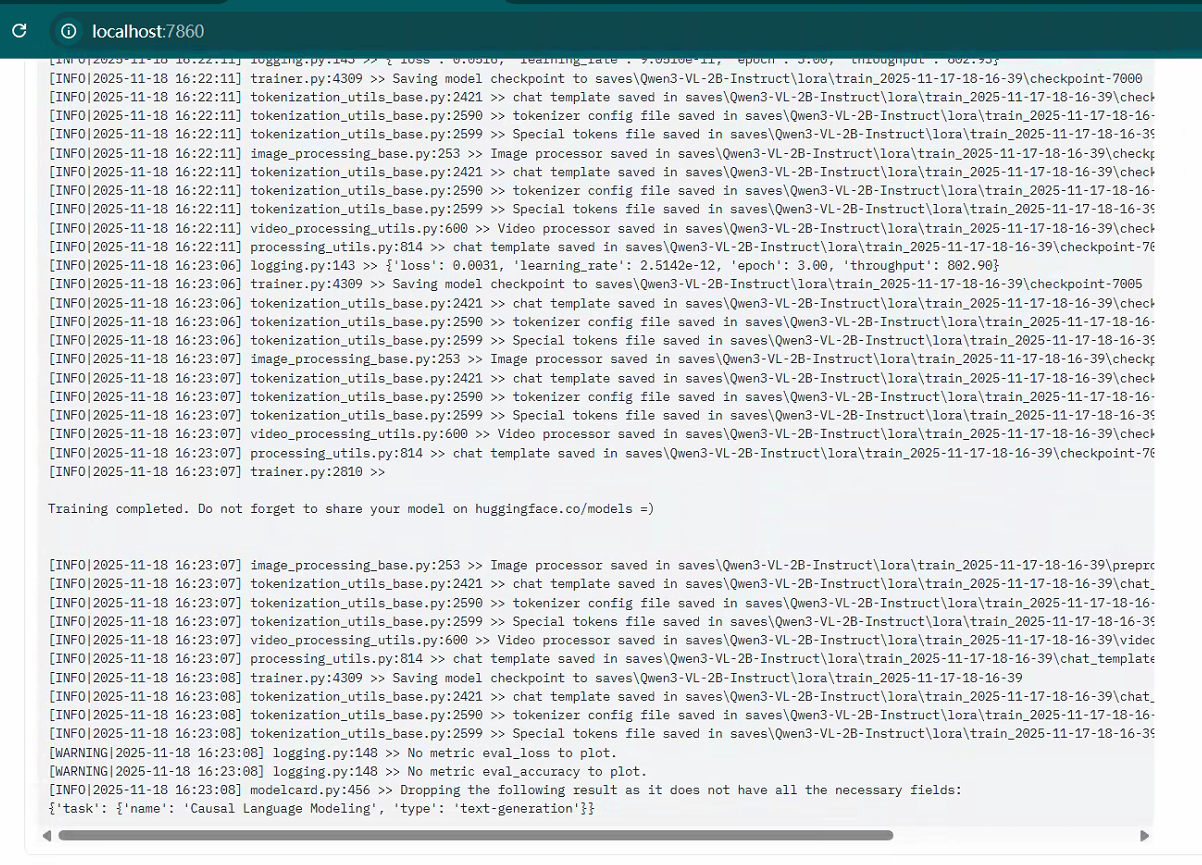Click the 16:23:08 trainer.py:4309 saving model checkpoint line
Image resolution: width=1202 pixels, height=865 pixels.
tap(535, 678)
